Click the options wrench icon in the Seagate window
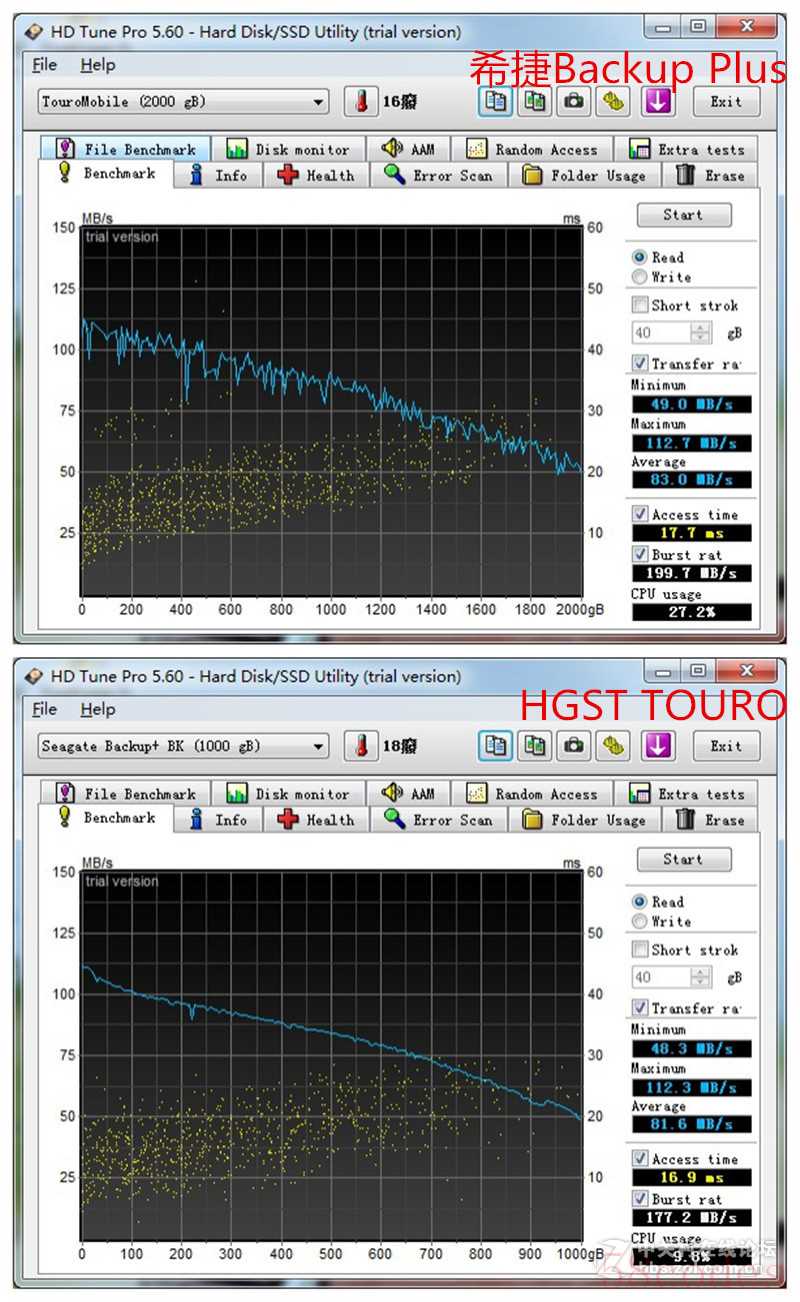Screen dimensions: 800x1302 [x=613, y=746]
